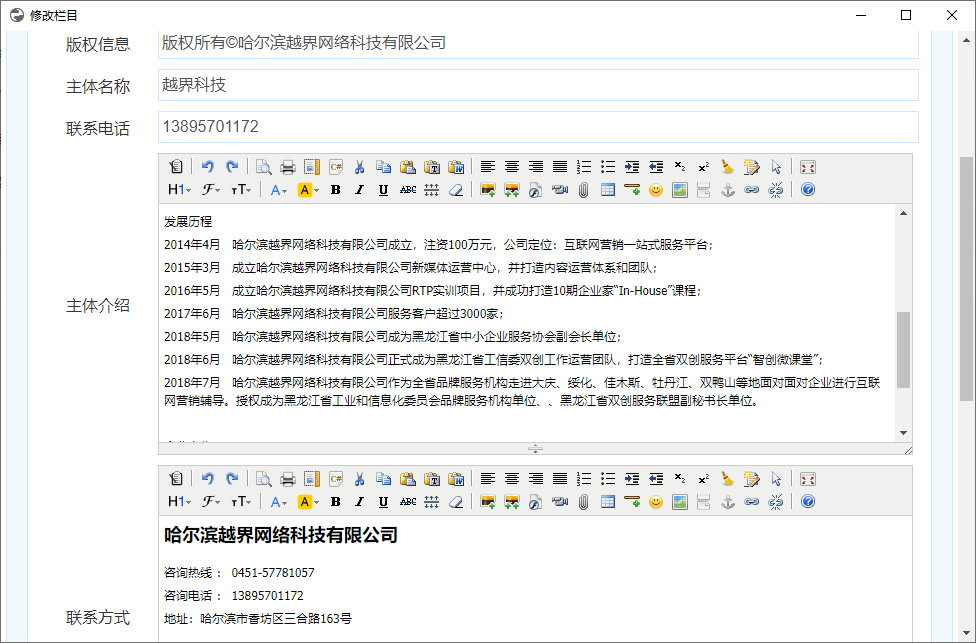Open font family dropdown in 联系方式 editor

pos(211,502)
